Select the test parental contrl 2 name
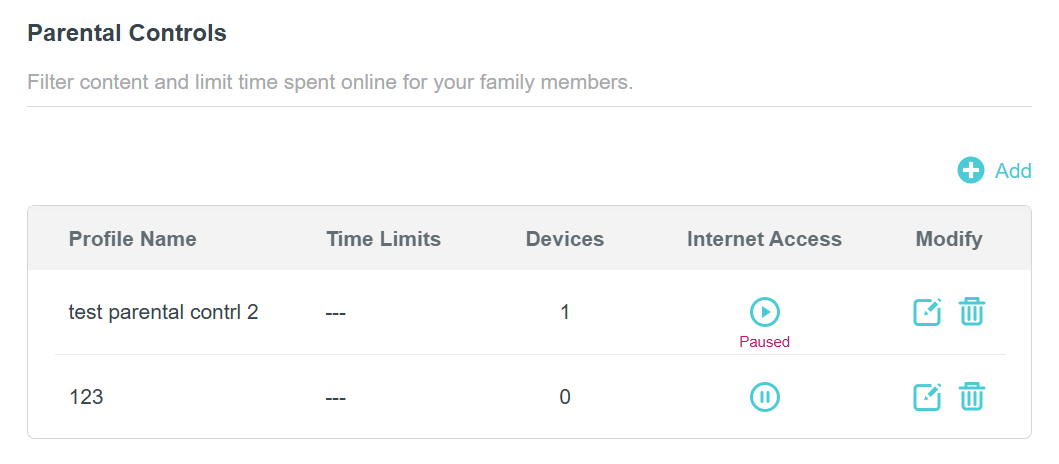 163,312
